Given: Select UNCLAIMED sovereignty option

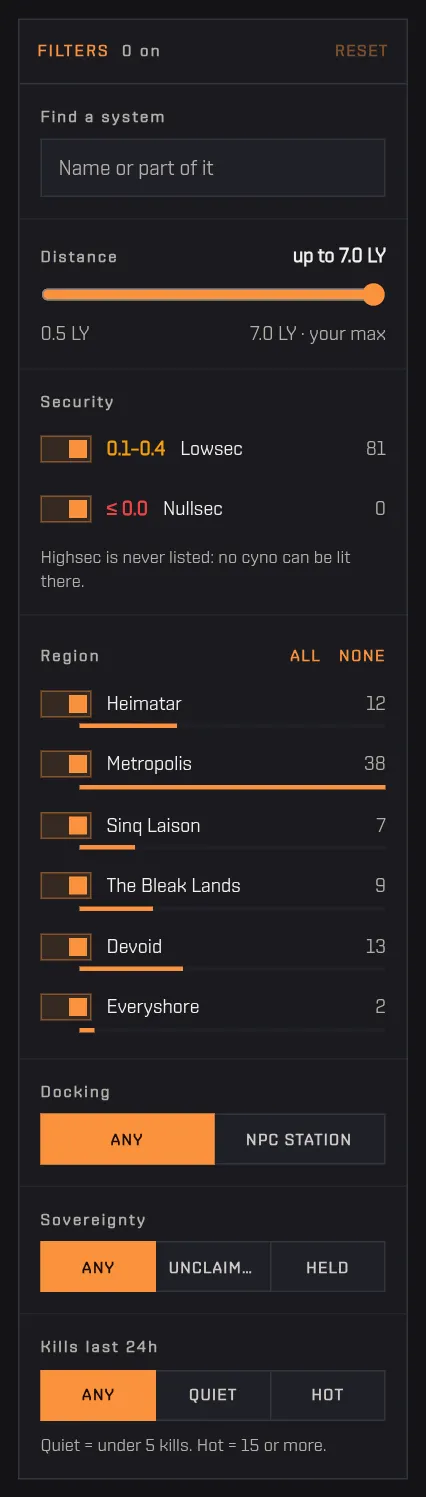Looking at the screenshot, I should [x=213, y=1267].
